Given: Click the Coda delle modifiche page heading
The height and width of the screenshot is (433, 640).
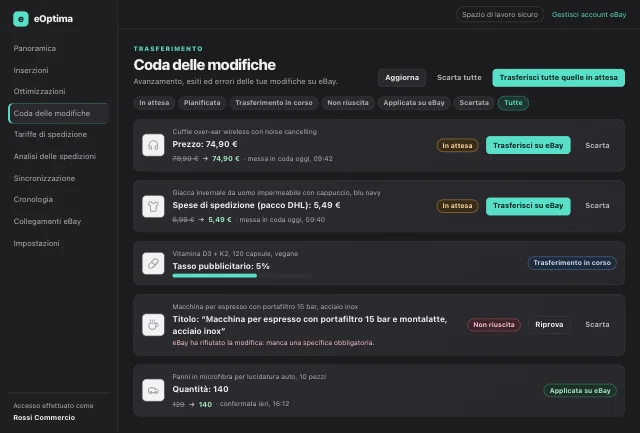Looking at the screenshot, I should tap(204, 65).
